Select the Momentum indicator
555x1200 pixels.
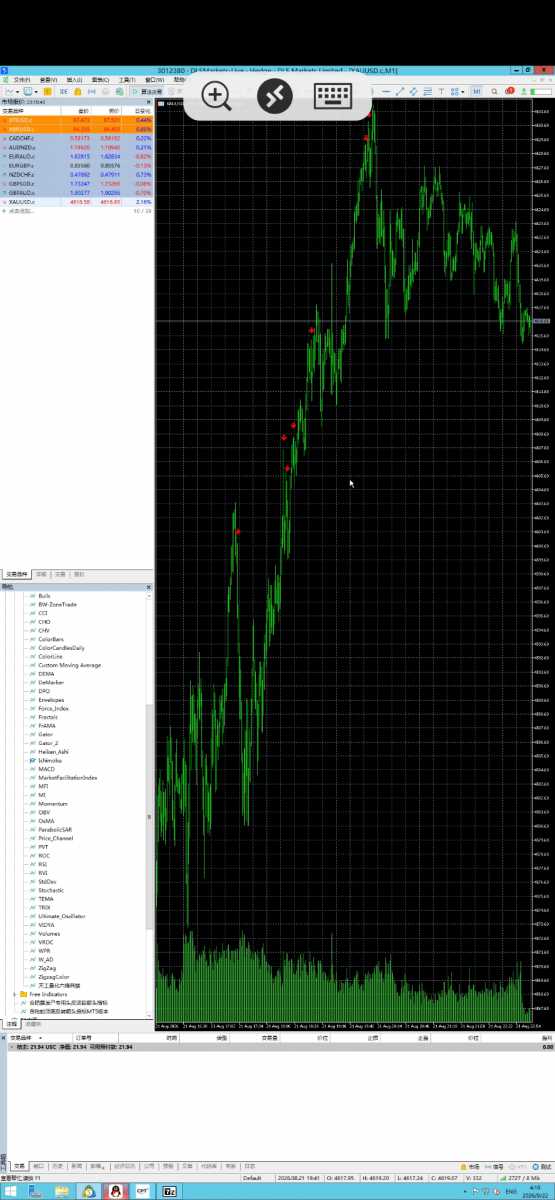point(53,803)
